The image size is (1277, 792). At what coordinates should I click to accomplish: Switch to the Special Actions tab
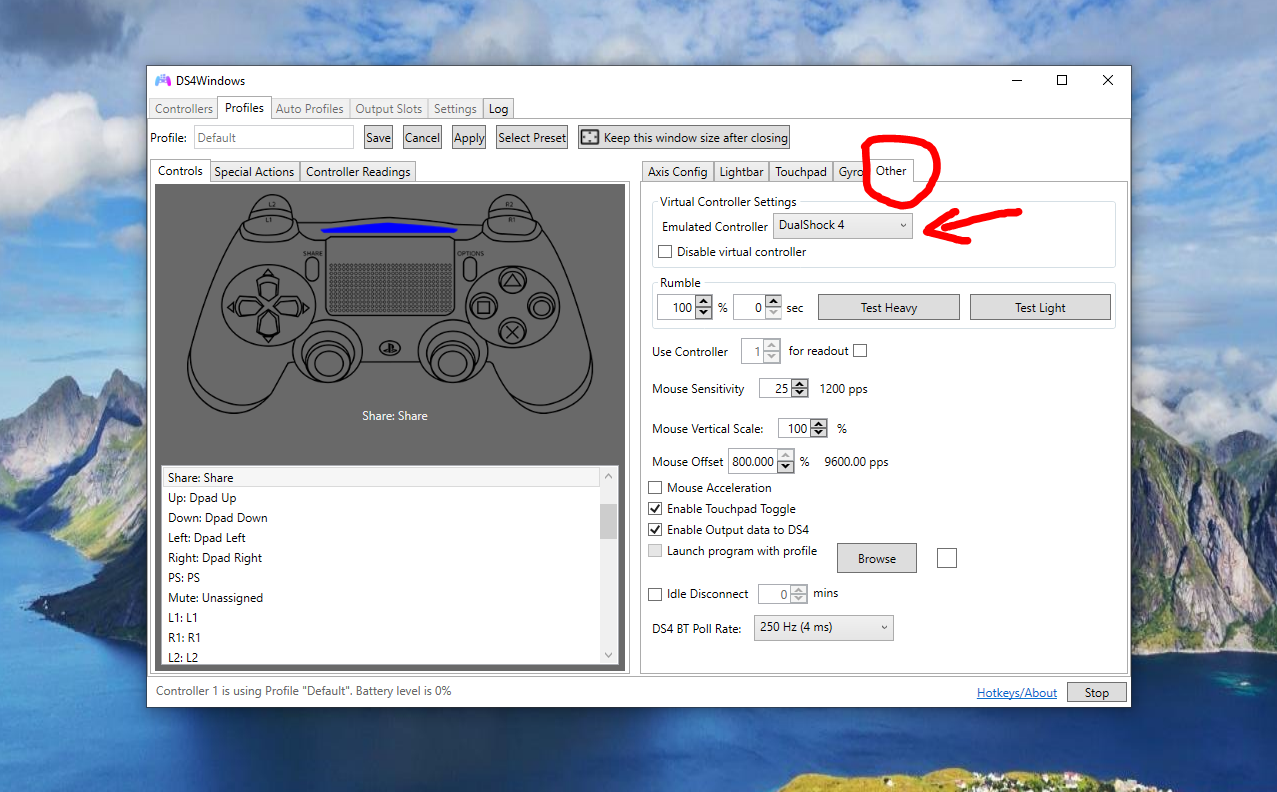click(254, 172)
